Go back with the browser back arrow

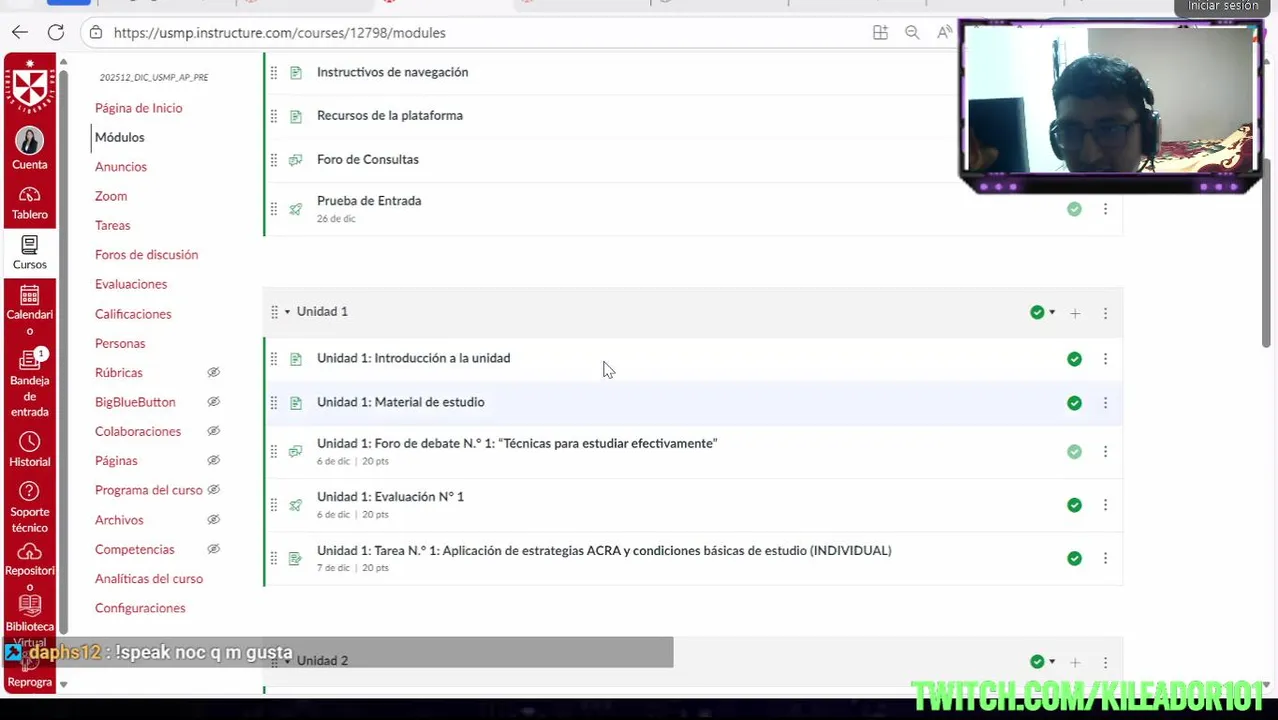(20, 33)
